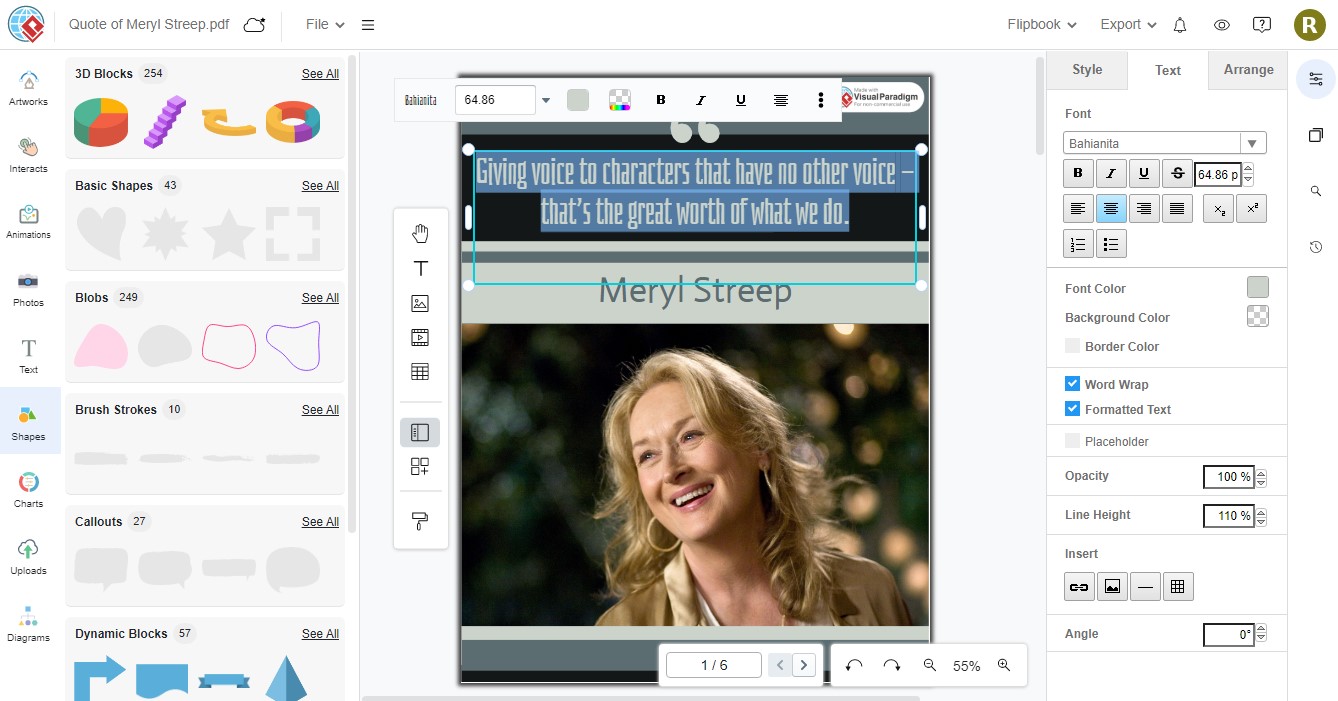
Task: Expand the Export dropdown menu
Action: coord(1128,25)
